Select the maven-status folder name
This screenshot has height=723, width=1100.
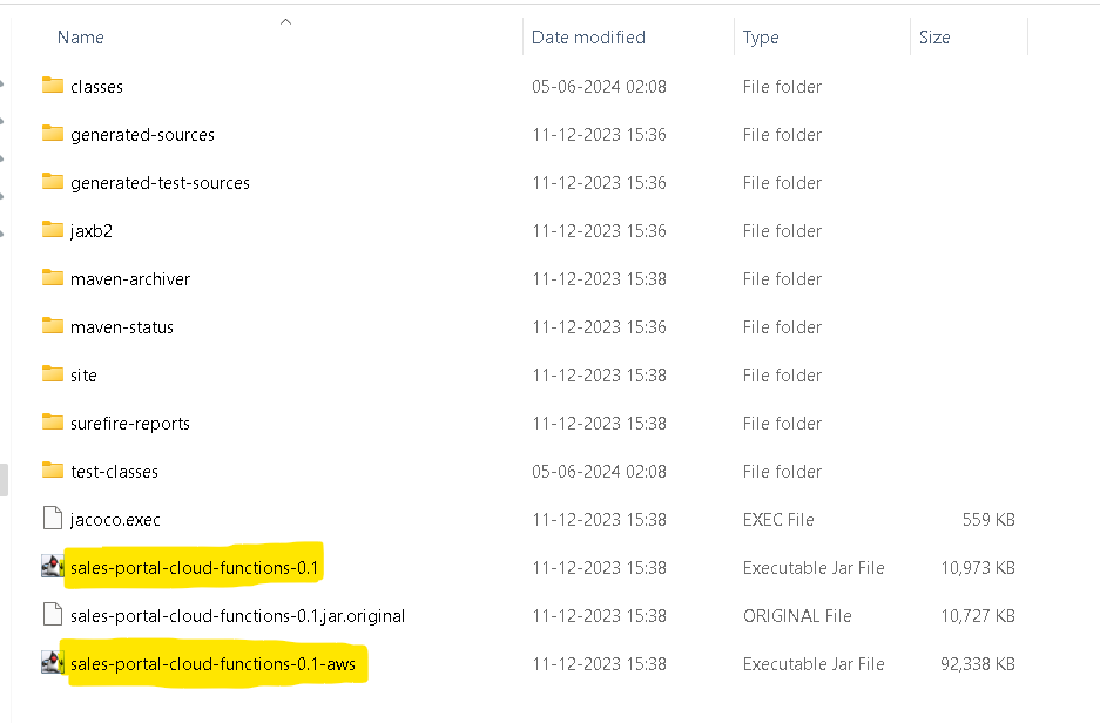(122, 327)
